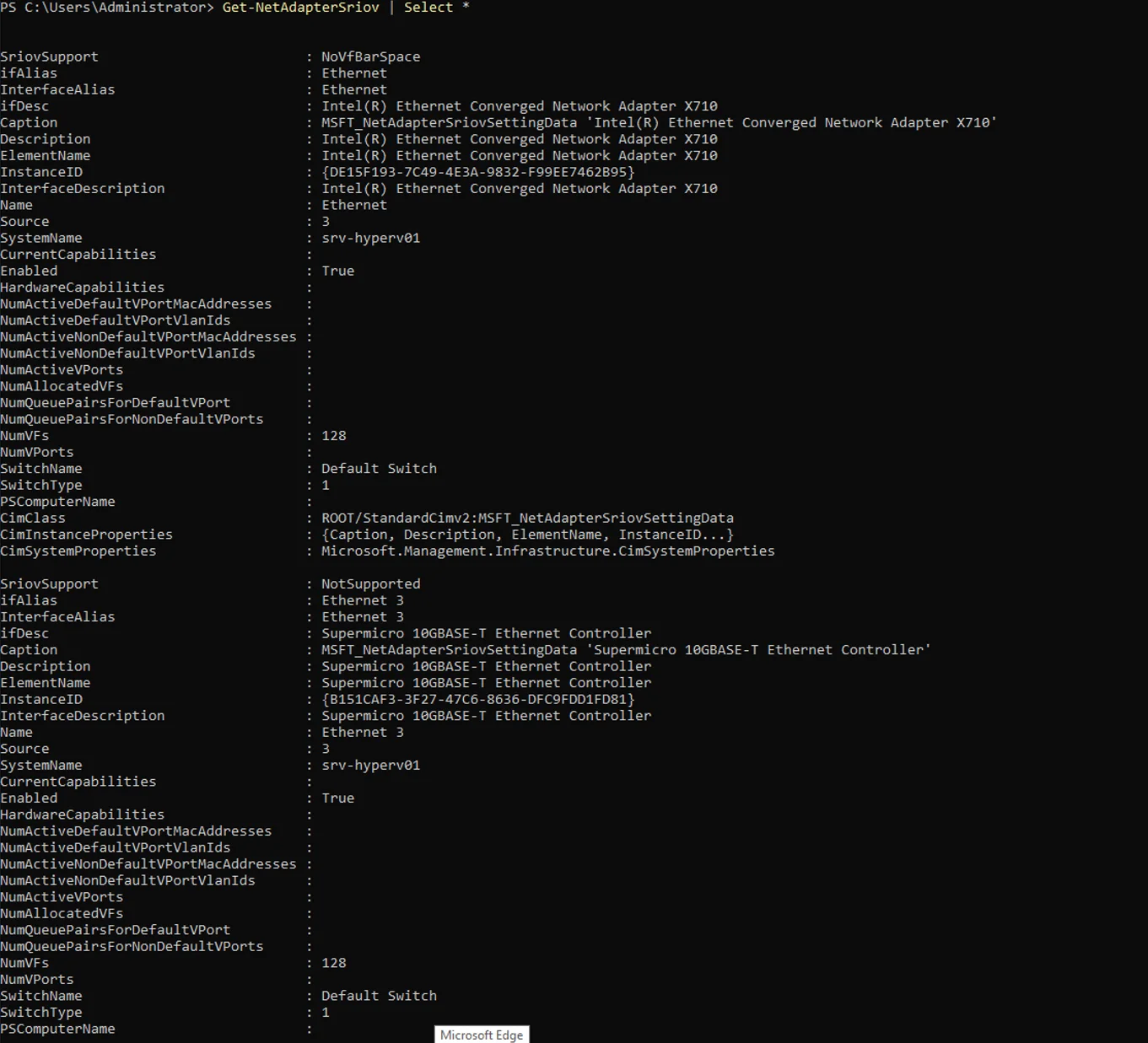The image size is (1148, 1043).
Task: Click the 'Microsoft Edge' tooltip label
Action: pos(482,1035)
